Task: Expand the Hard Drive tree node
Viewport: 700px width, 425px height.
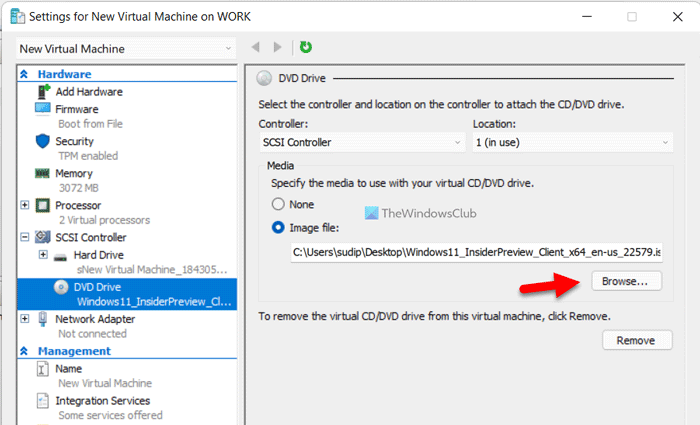Action: click(x=43, y=254)
